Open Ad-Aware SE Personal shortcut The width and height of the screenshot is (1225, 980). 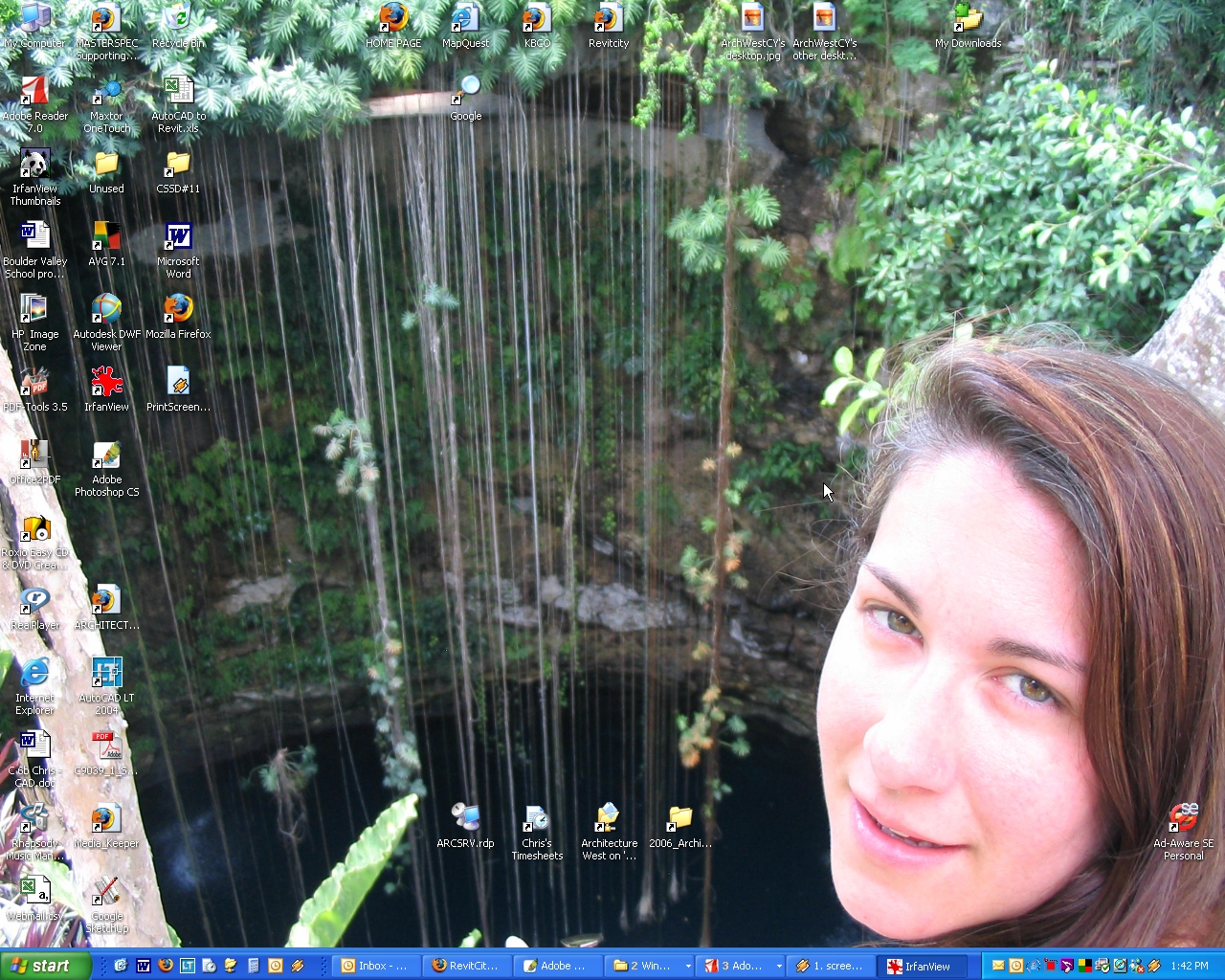tap(1183, 819)
